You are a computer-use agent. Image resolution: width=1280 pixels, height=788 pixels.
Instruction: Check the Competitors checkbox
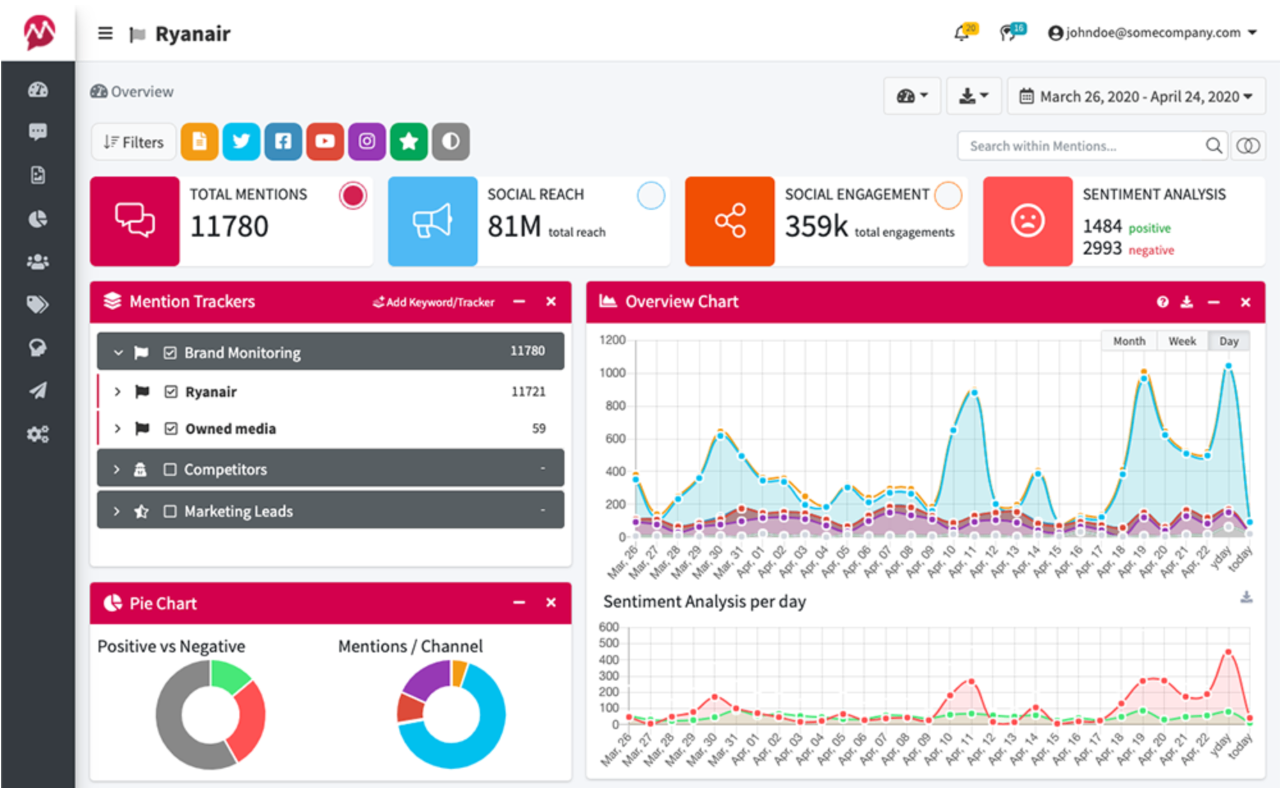[x=170, y=470]
